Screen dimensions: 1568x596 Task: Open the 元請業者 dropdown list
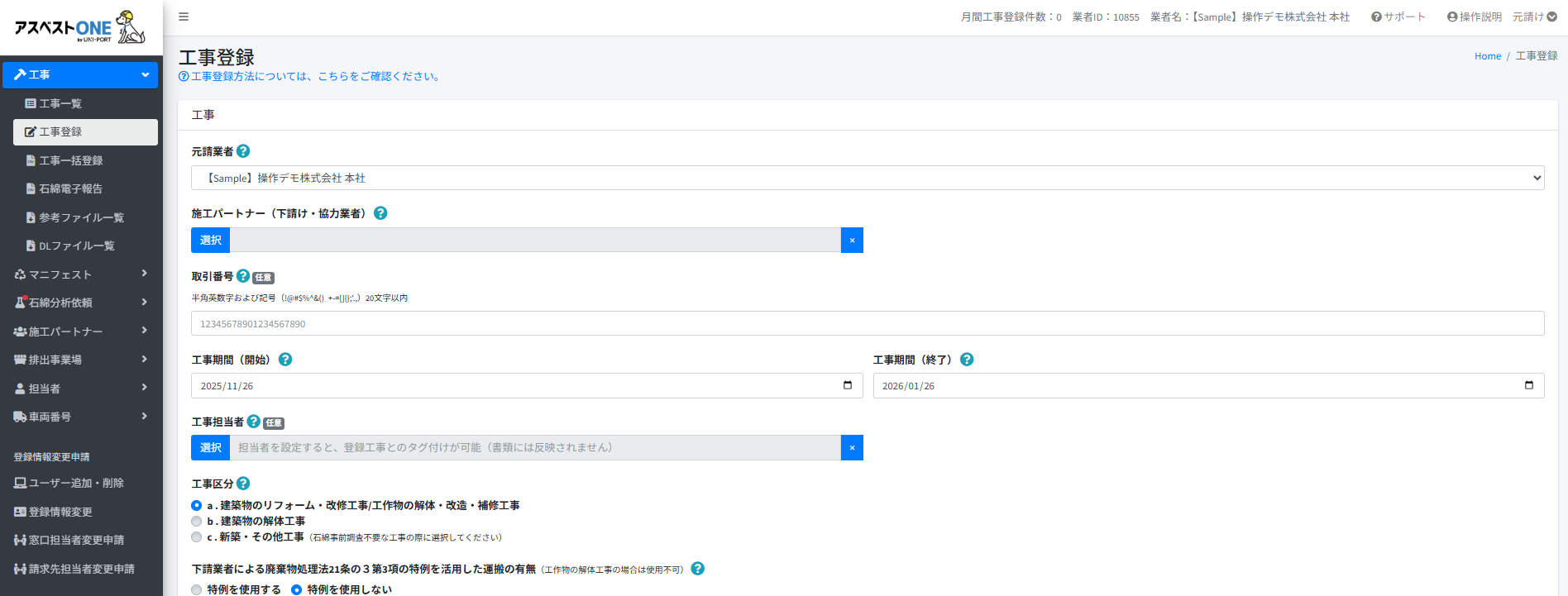point(867,178)
